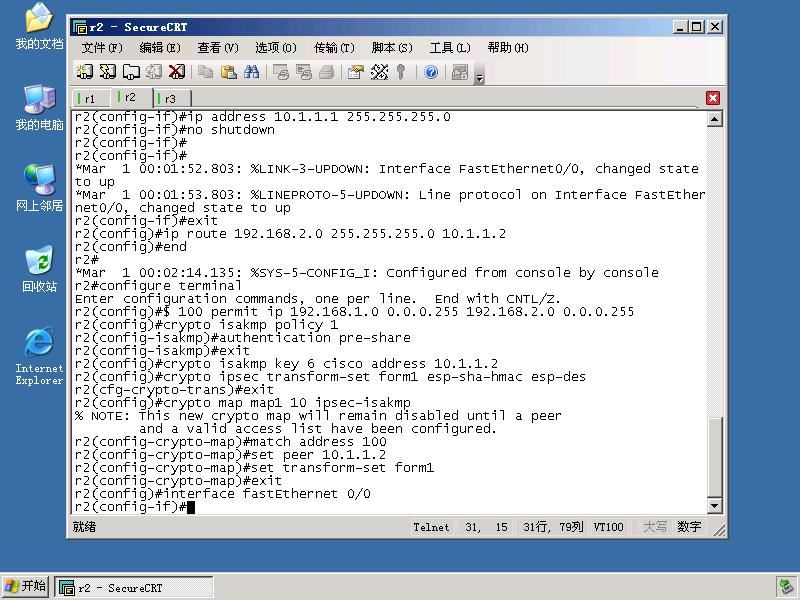Click line 'interface fastEthernet 0/0'
This screenshot has height=600, width=800.
(222, 494)
